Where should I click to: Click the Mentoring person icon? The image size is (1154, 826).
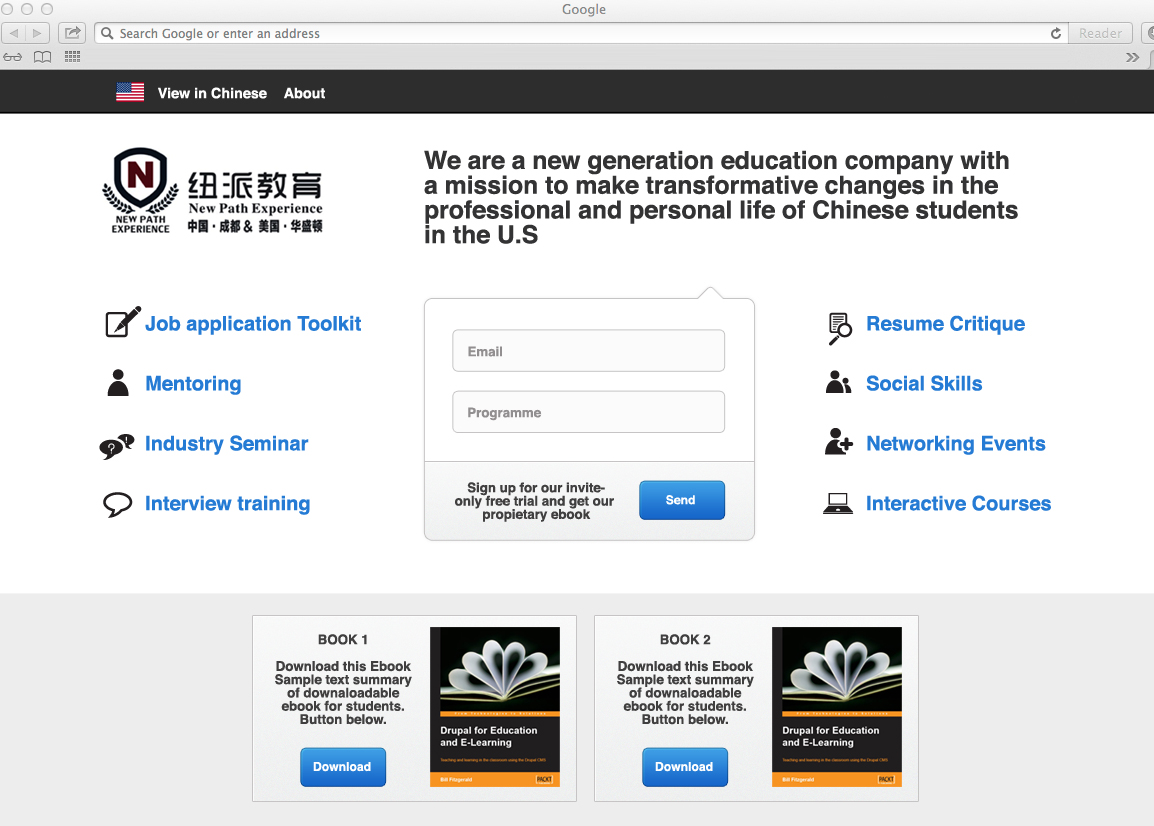click(118, 383)
